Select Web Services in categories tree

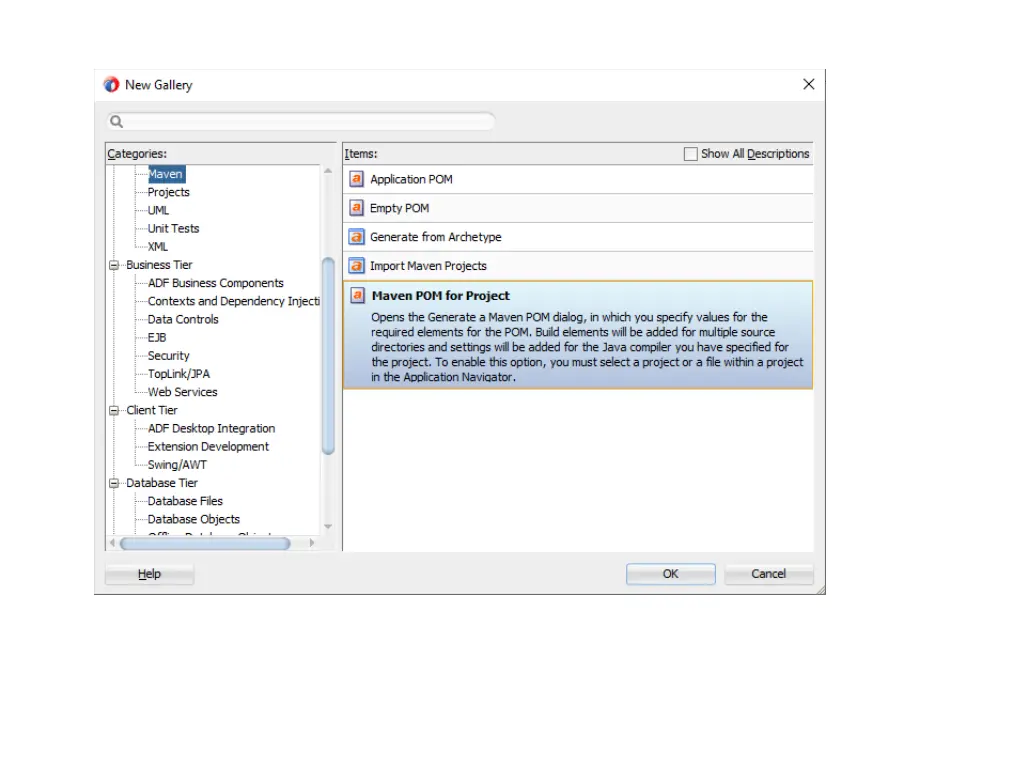(182, 392)
